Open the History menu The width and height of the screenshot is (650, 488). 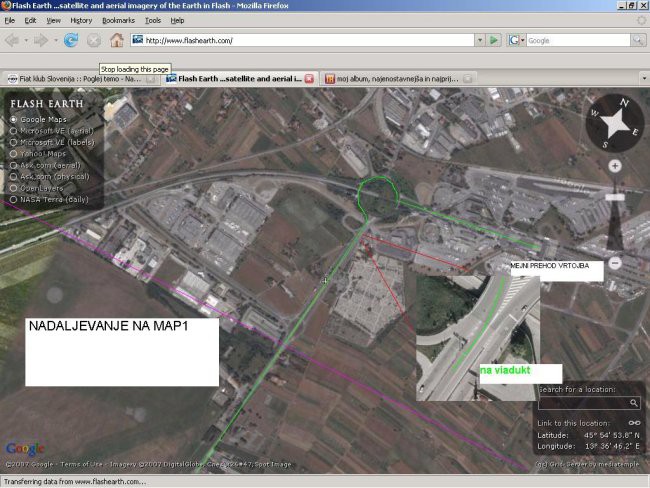pos(81,20)
